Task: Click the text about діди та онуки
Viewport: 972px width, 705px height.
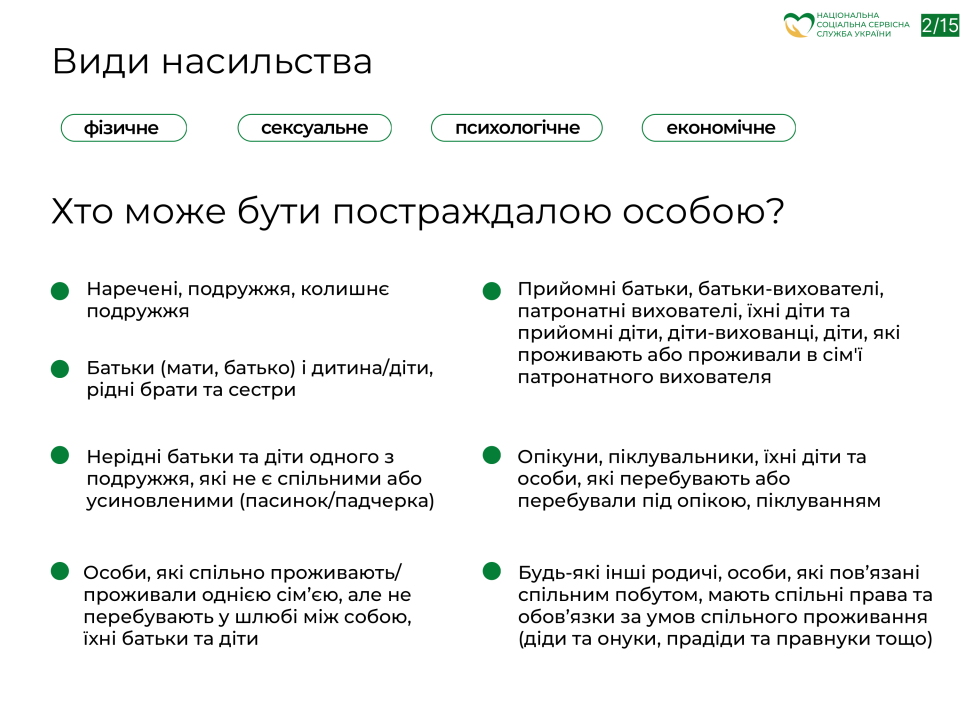Action: [725, 605]
